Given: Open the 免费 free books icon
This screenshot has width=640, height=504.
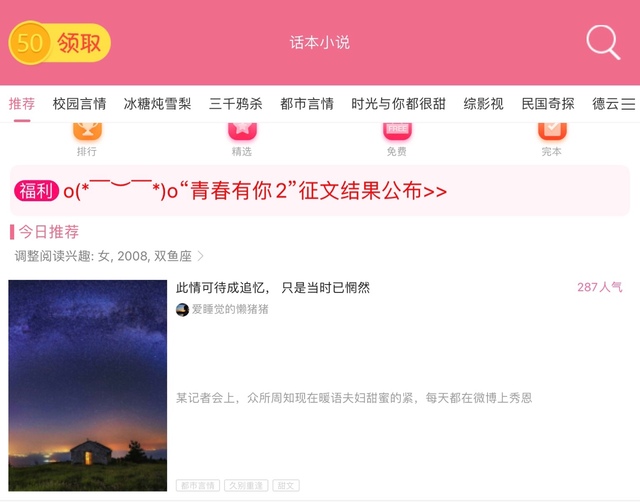Looking at the screenshot, I should pos(397,140).
